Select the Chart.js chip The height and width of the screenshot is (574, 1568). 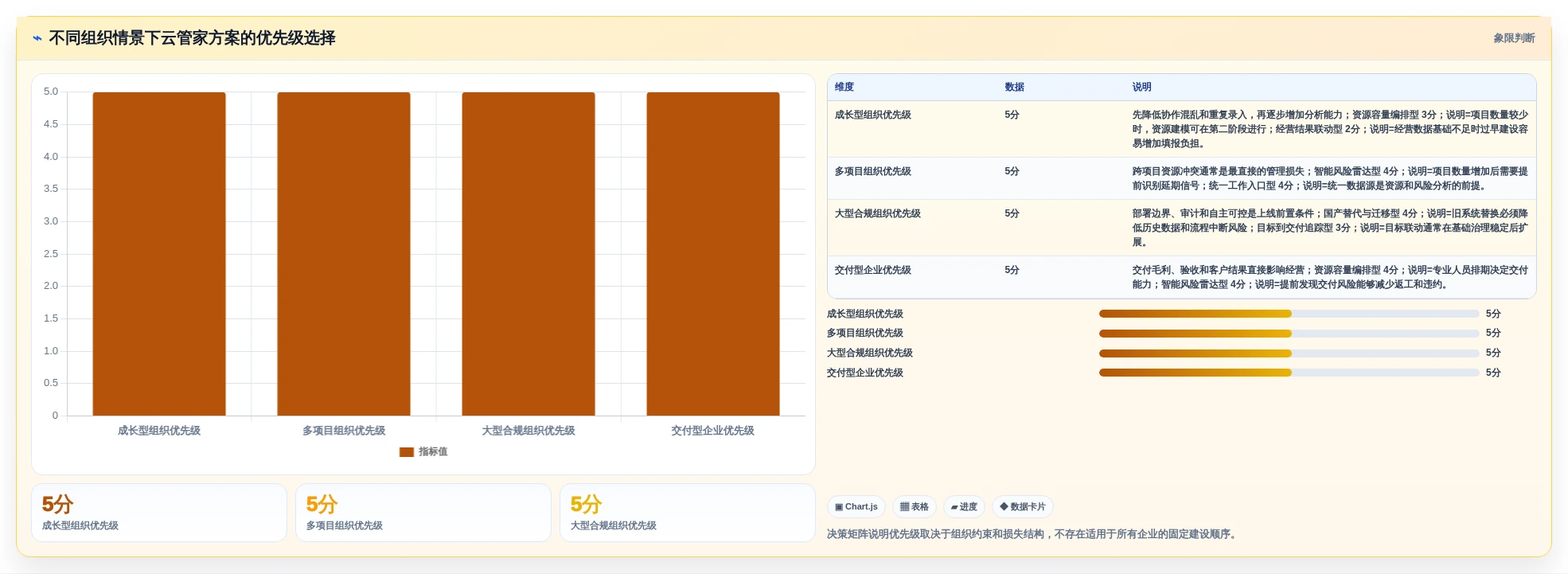(856, 507)
